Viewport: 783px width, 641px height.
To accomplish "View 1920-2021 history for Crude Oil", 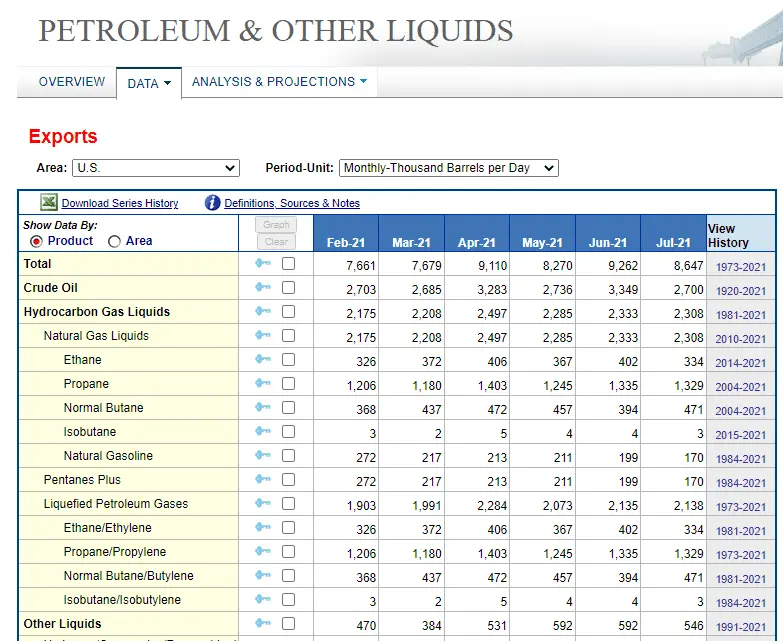I will click(x=741, y=291).
